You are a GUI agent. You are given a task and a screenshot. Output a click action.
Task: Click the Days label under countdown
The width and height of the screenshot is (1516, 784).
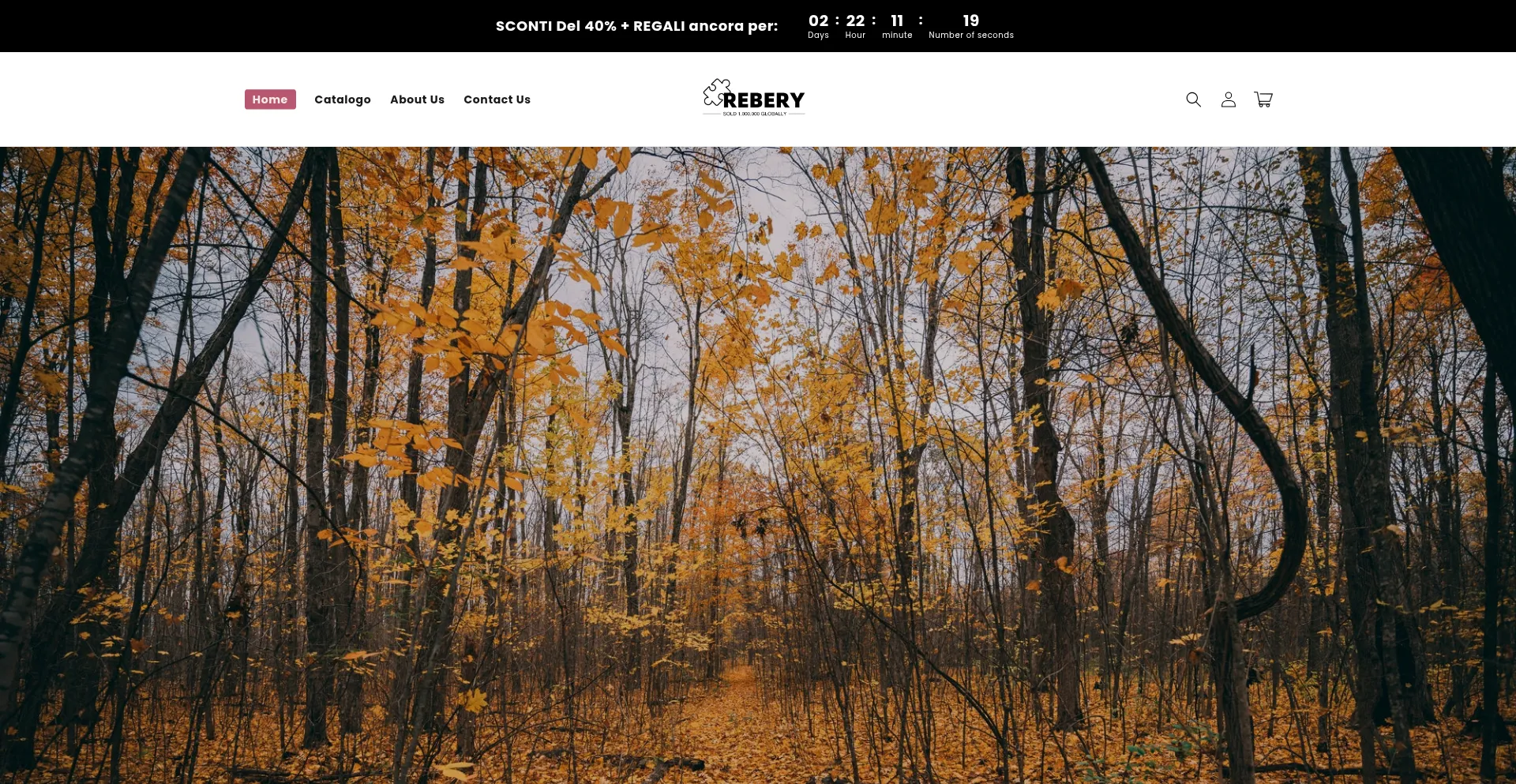click(818, 36)
